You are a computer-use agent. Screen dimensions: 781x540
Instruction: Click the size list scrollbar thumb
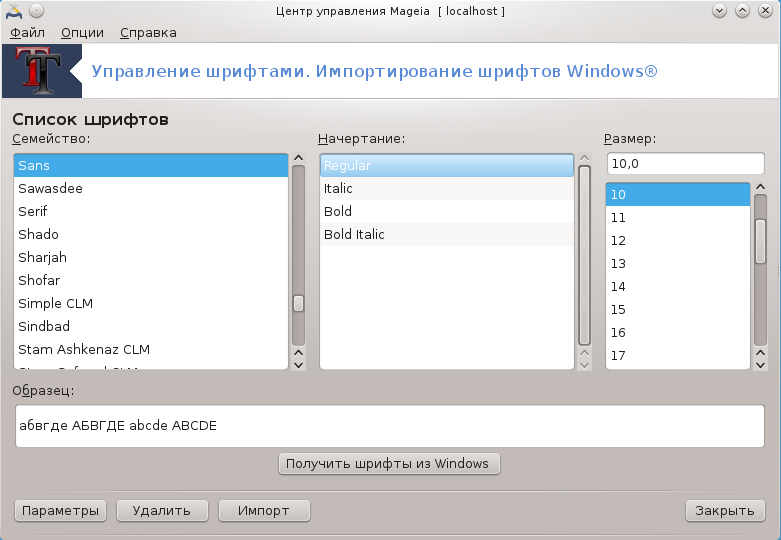[761, 241]
